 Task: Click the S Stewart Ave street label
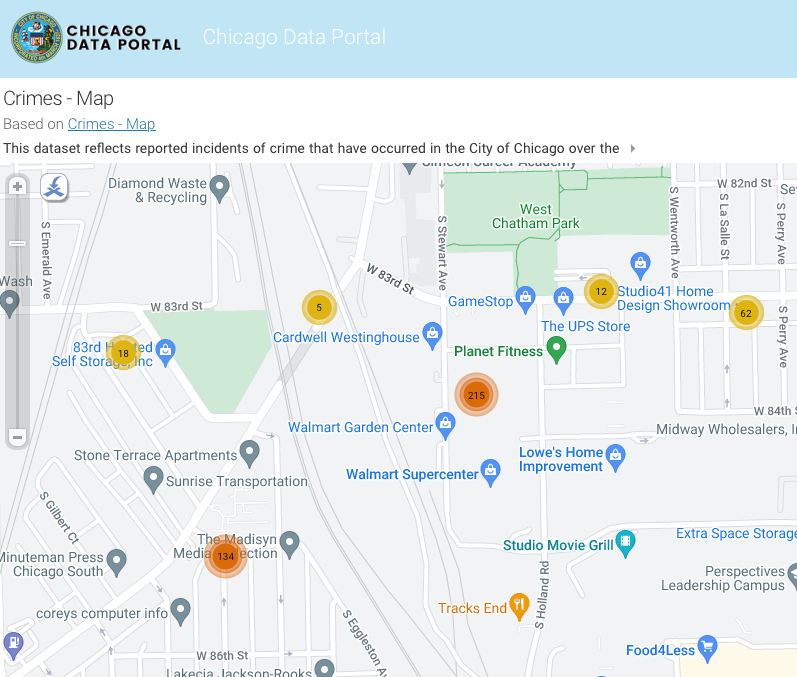[443, 253]
